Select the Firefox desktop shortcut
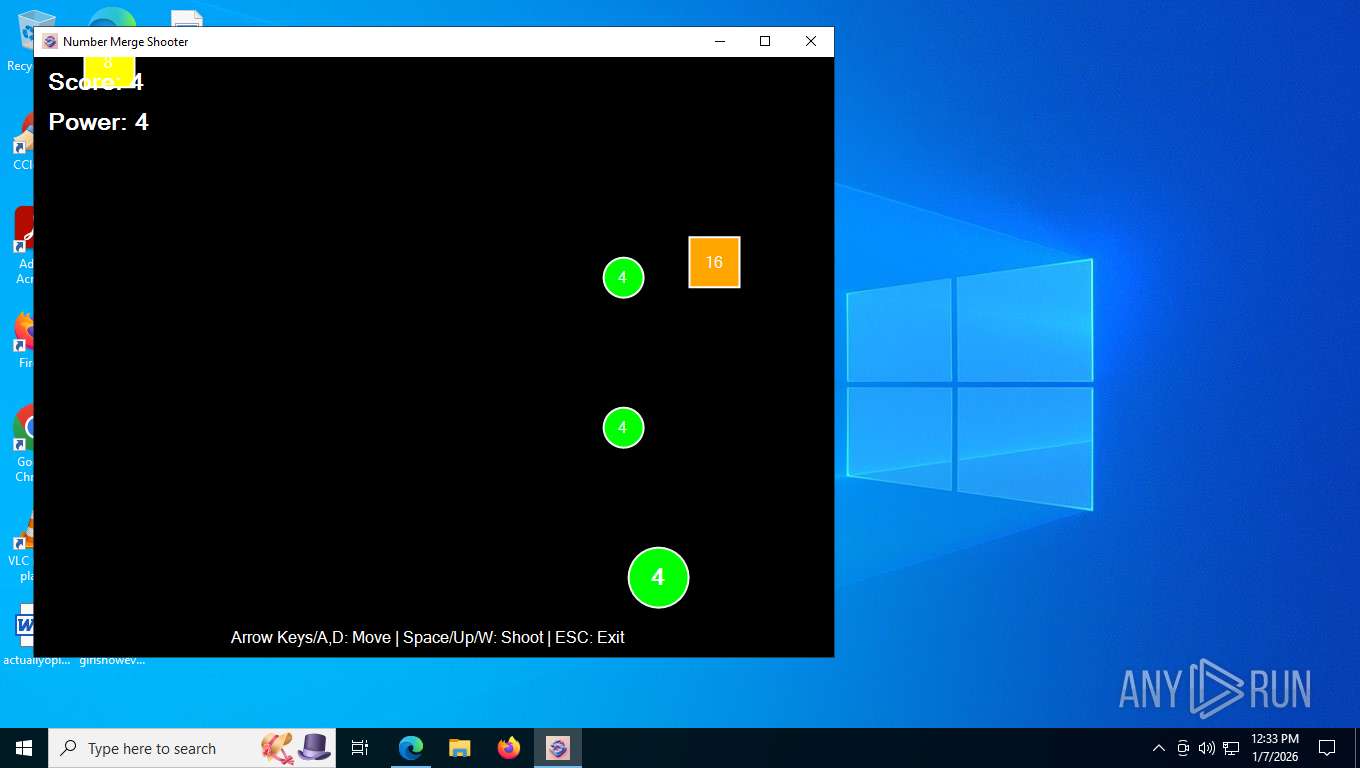The width and height of the screenshot is (1360, 768). pos(24,340)
